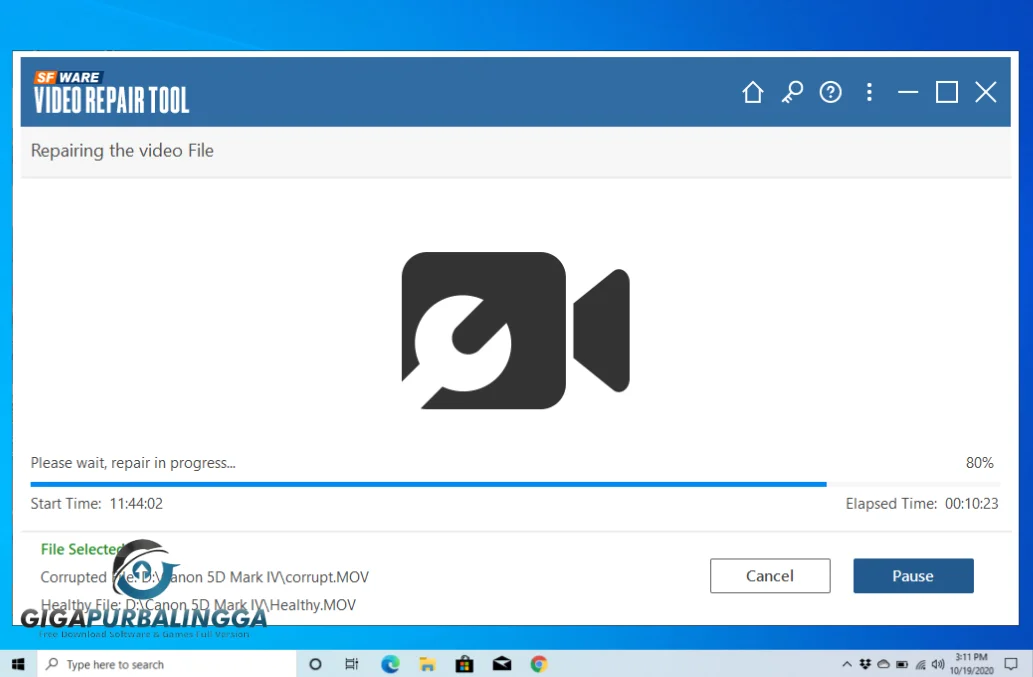This screenshot has width=1033, height=677.
Task: Open the Wi-Fi network tray icon
Action: coord(920,664)
